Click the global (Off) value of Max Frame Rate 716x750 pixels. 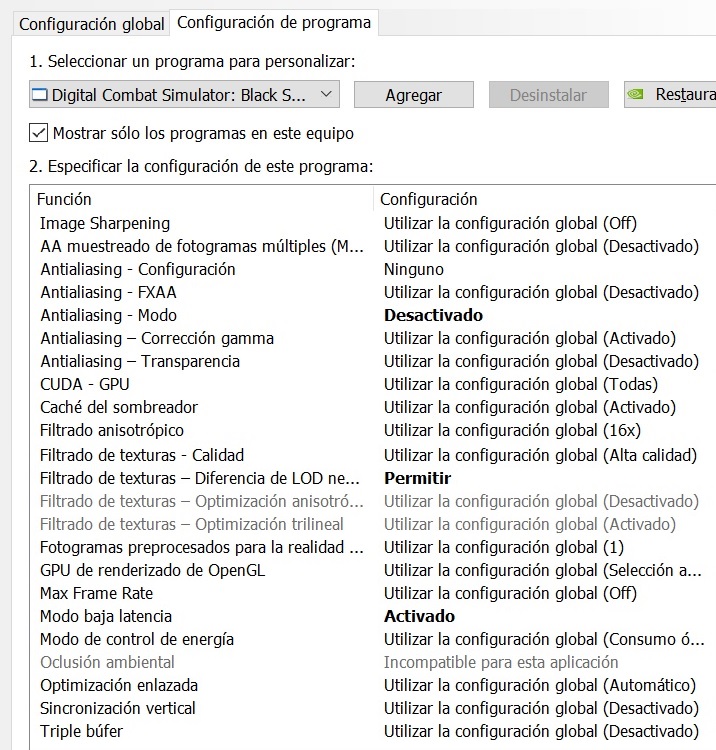(510, 593)
